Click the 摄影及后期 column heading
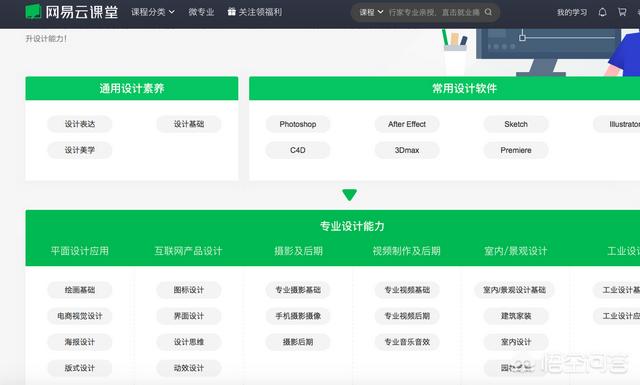This screenshot has height=385, width=640. tap(298, 251)
